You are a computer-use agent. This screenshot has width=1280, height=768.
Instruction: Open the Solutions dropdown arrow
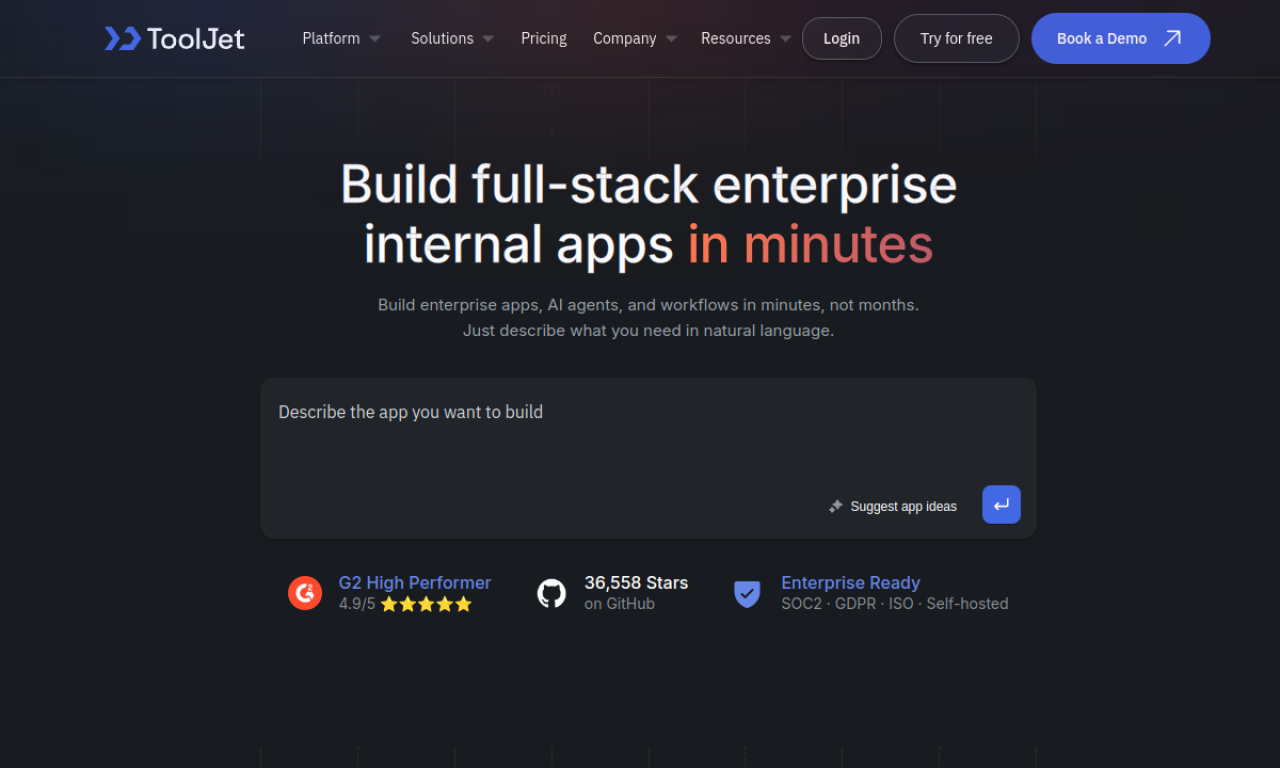[488, 39]
